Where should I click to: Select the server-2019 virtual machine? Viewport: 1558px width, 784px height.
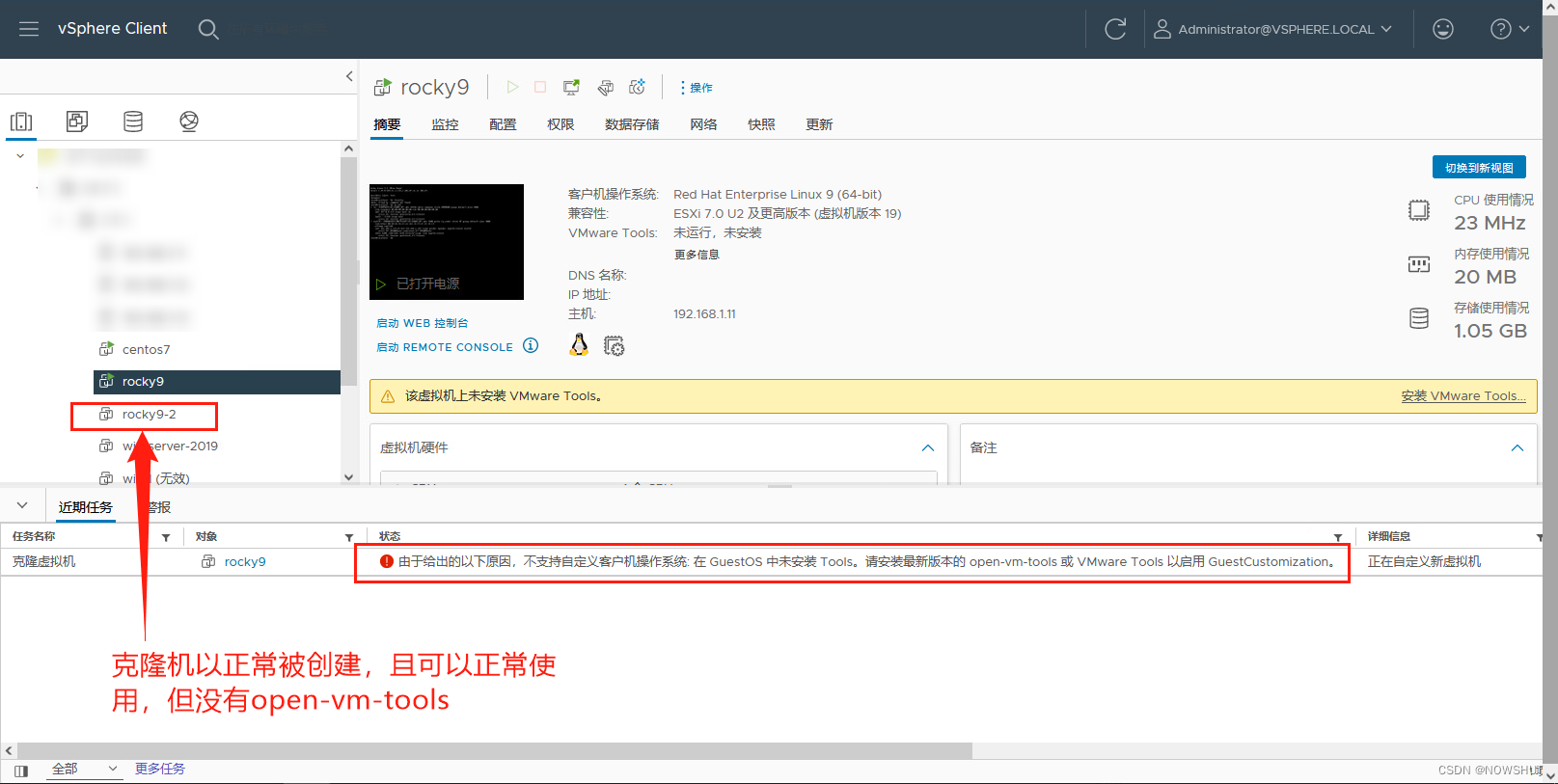170,446
